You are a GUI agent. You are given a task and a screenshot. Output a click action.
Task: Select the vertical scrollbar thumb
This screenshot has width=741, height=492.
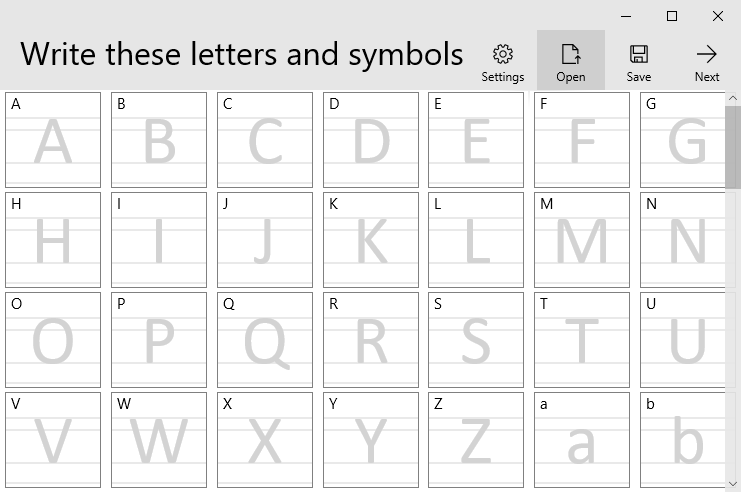(732, 147)
